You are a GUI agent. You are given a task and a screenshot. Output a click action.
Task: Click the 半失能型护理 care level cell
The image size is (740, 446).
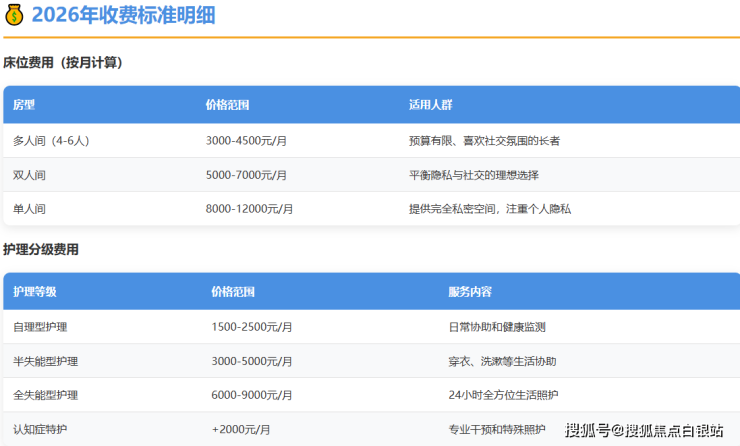pyautogui.click(x=46, y=361)
